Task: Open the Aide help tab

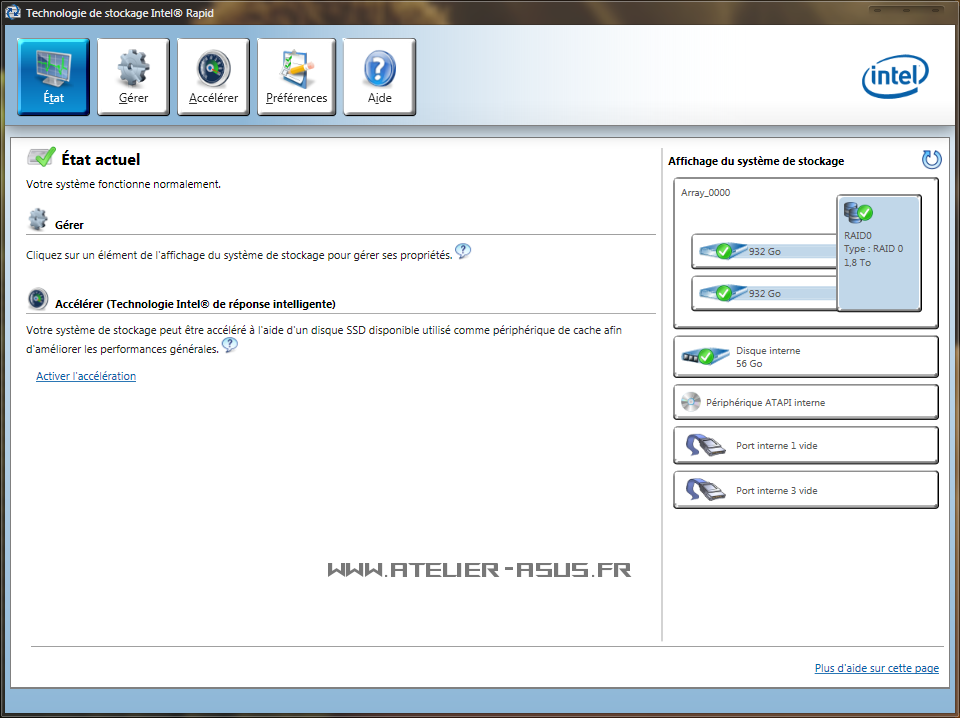Action: (x=379, y=77)
